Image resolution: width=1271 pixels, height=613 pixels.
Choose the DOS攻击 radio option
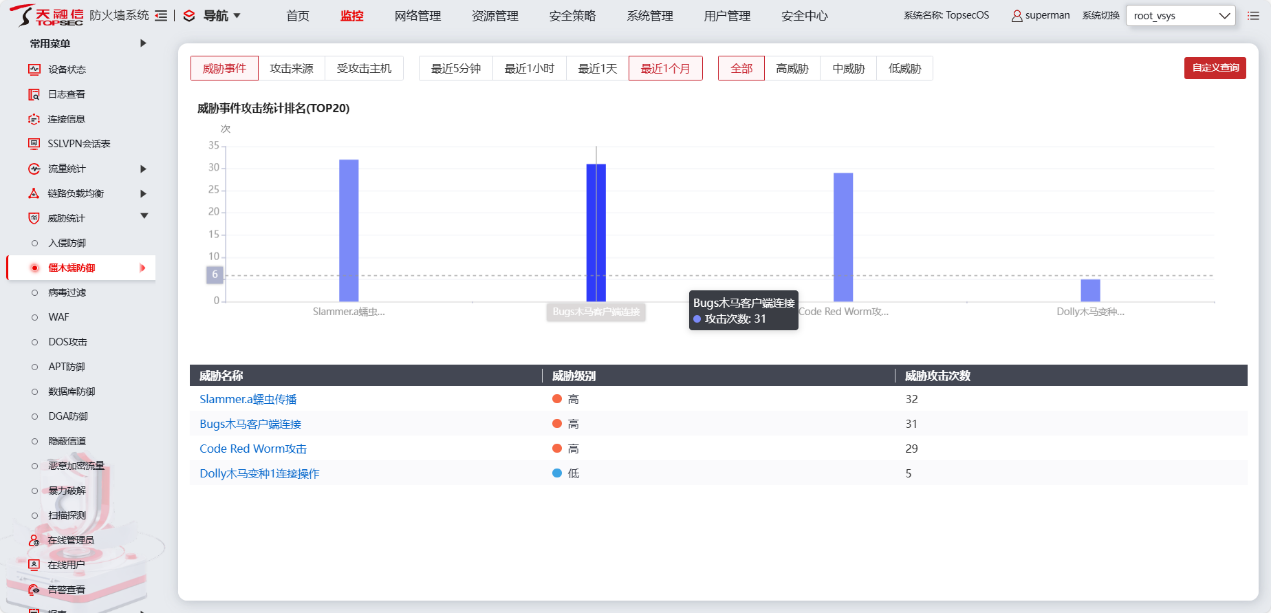(x=35, y=342)
